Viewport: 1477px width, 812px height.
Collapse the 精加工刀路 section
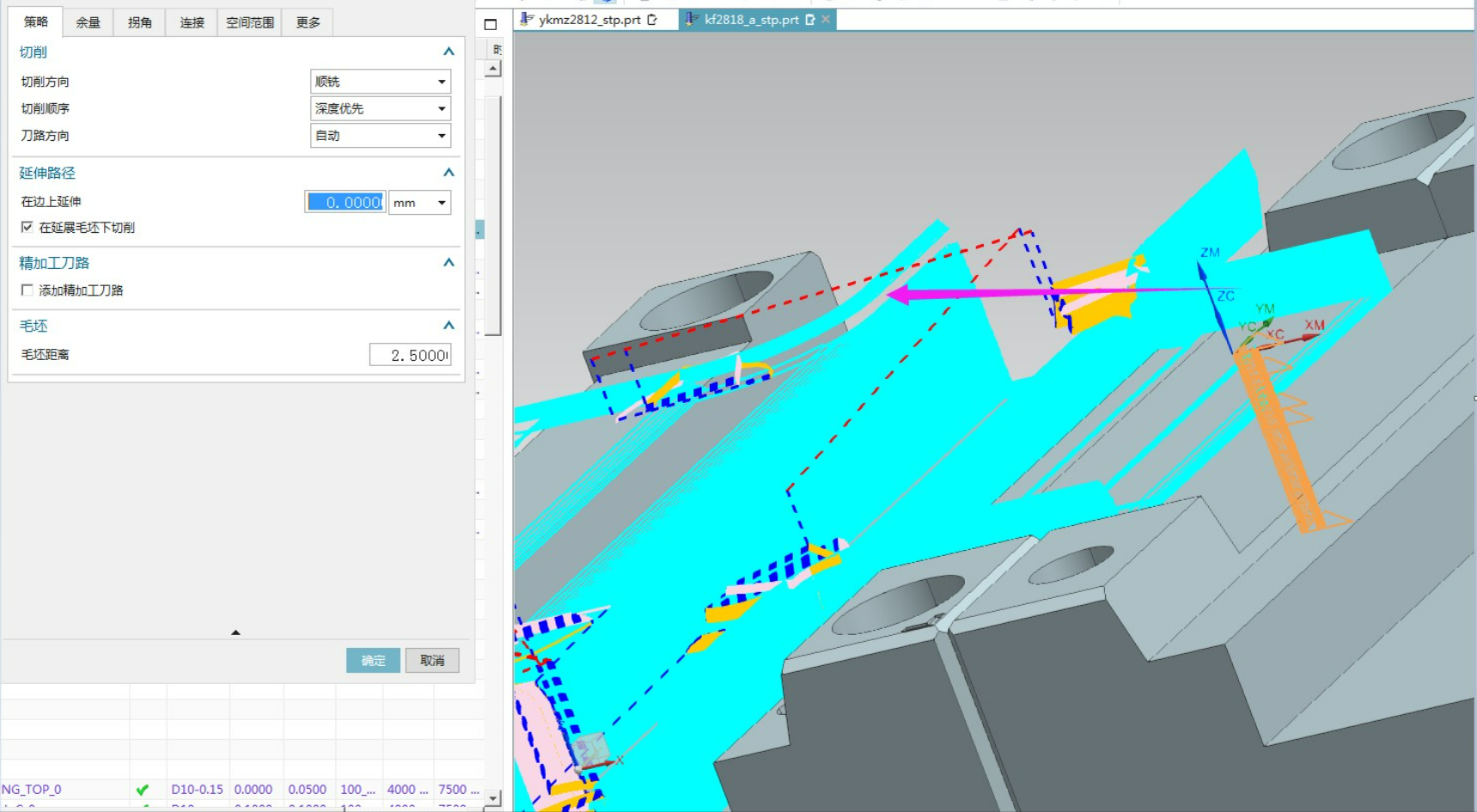click(449, 263)
